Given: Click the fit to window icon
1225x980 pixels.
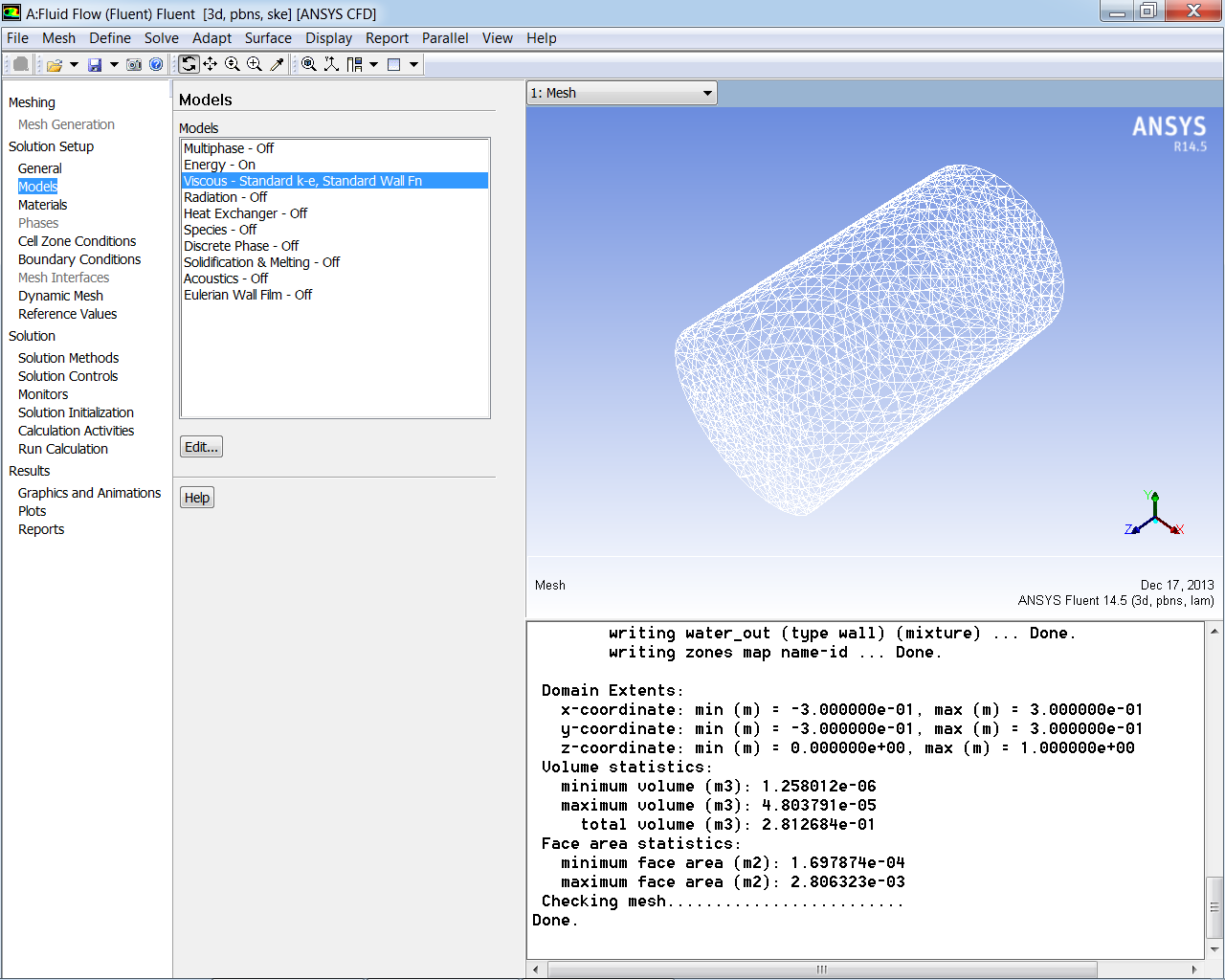Looking at the screenshot, I should (x=309, y=64).
